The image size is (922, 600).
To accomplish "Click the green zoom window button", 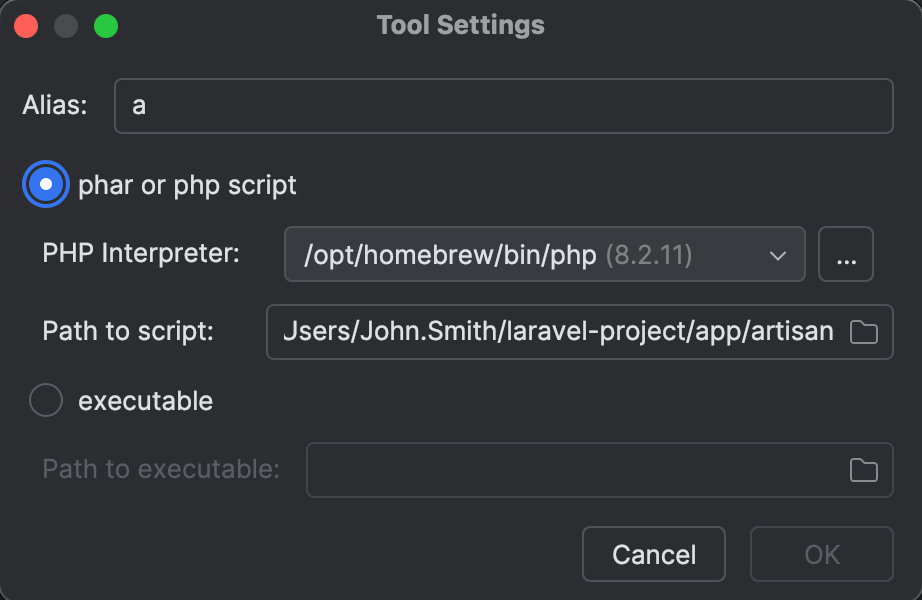I will (x=105, y=26).
